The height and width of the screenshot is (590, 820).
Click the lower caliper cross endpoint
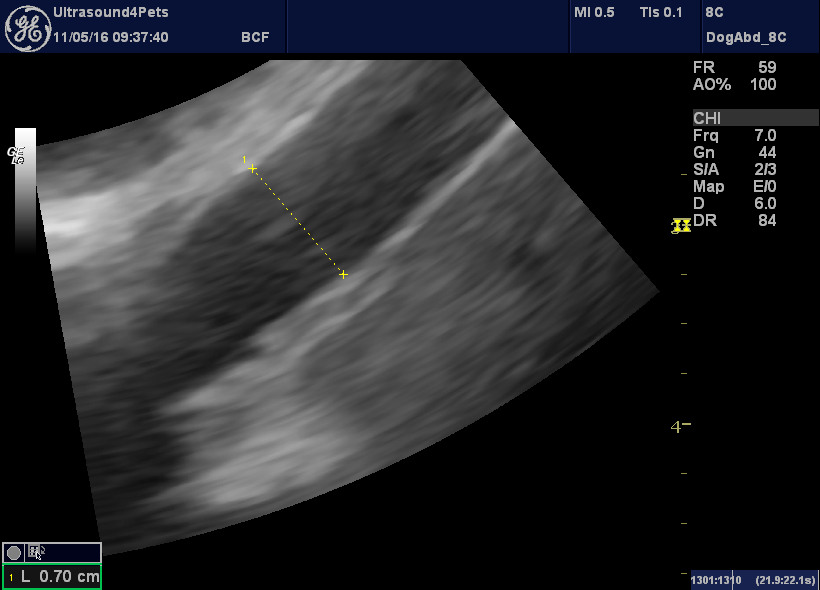343,274
